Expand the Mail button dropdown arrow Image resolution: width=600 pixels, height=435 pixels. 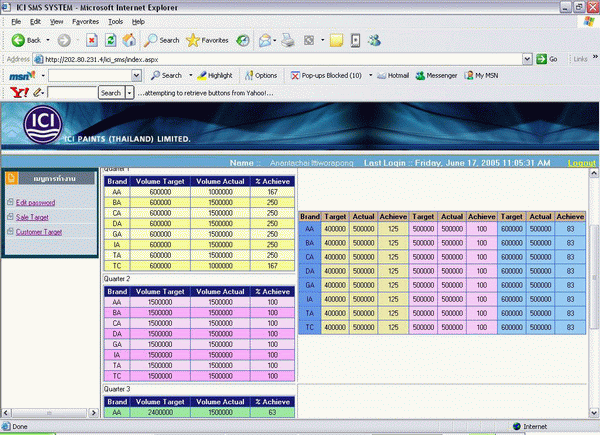coord(275,40)
